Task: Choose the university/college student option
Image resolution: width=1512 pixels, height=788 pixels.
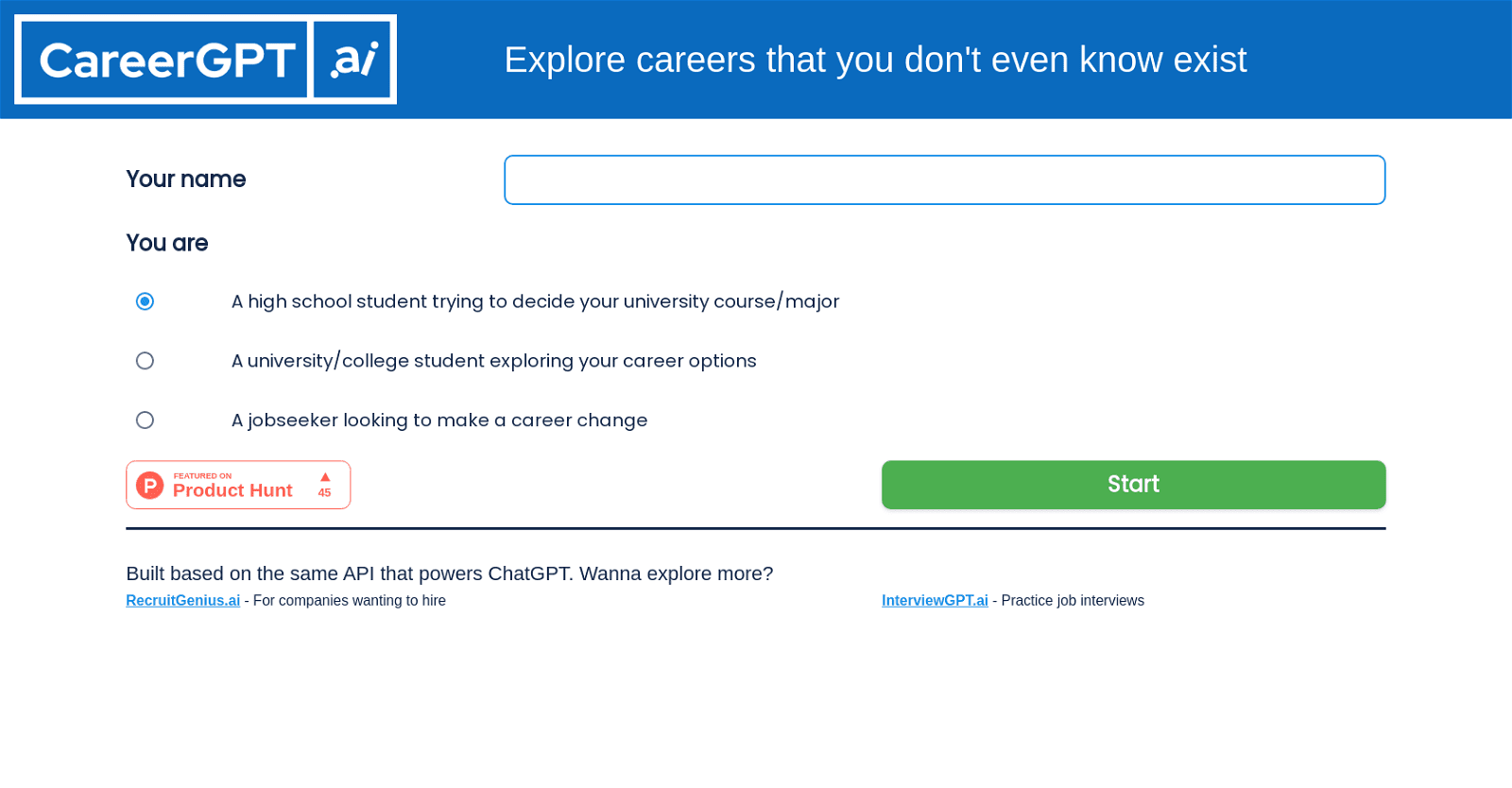Action: pyautogui.click(x=145, y=360)
